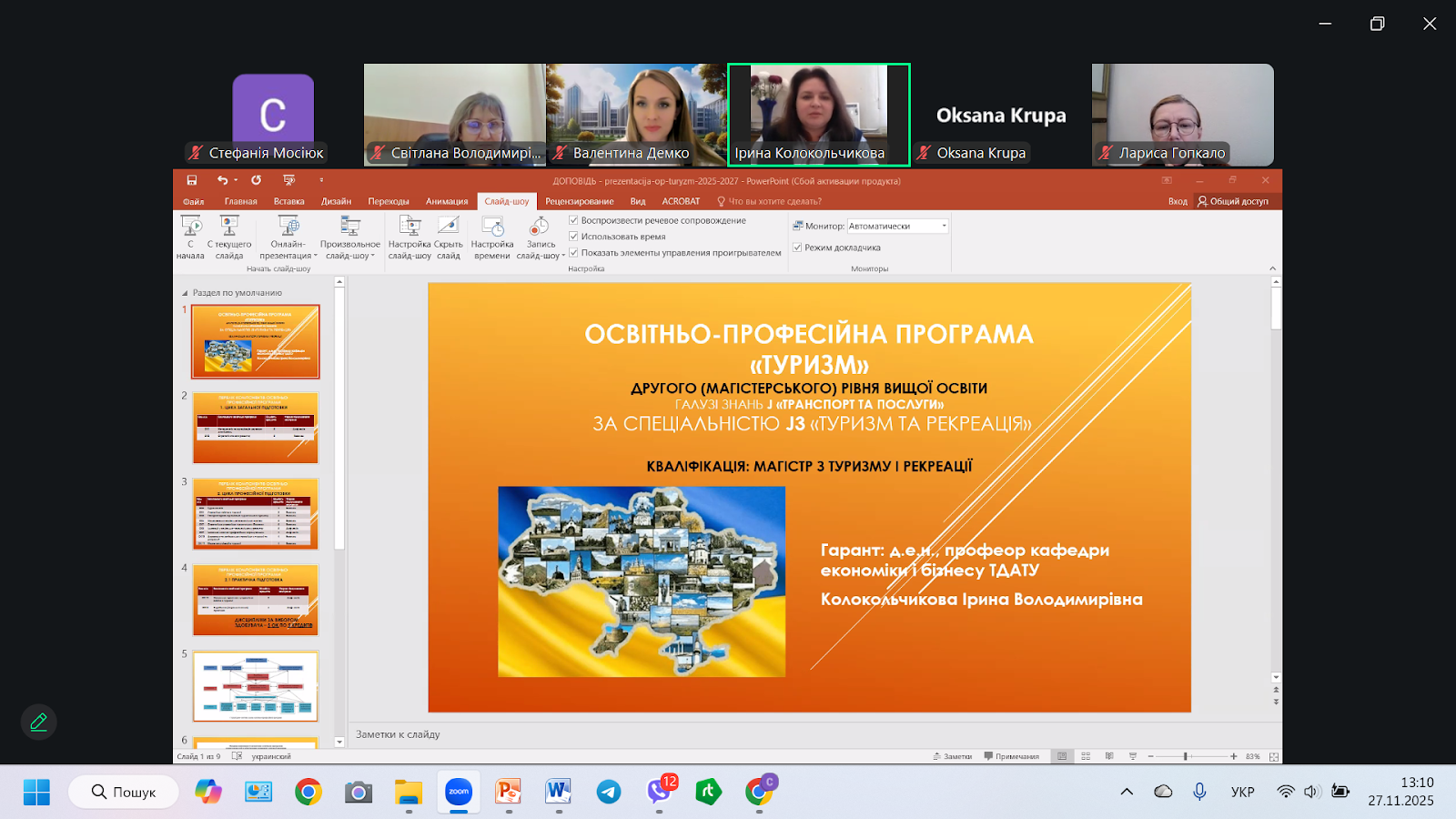Click the Hide Slide (Скрыть слайд) icon
Screen dimensions: 1456x819
[448, 227]
